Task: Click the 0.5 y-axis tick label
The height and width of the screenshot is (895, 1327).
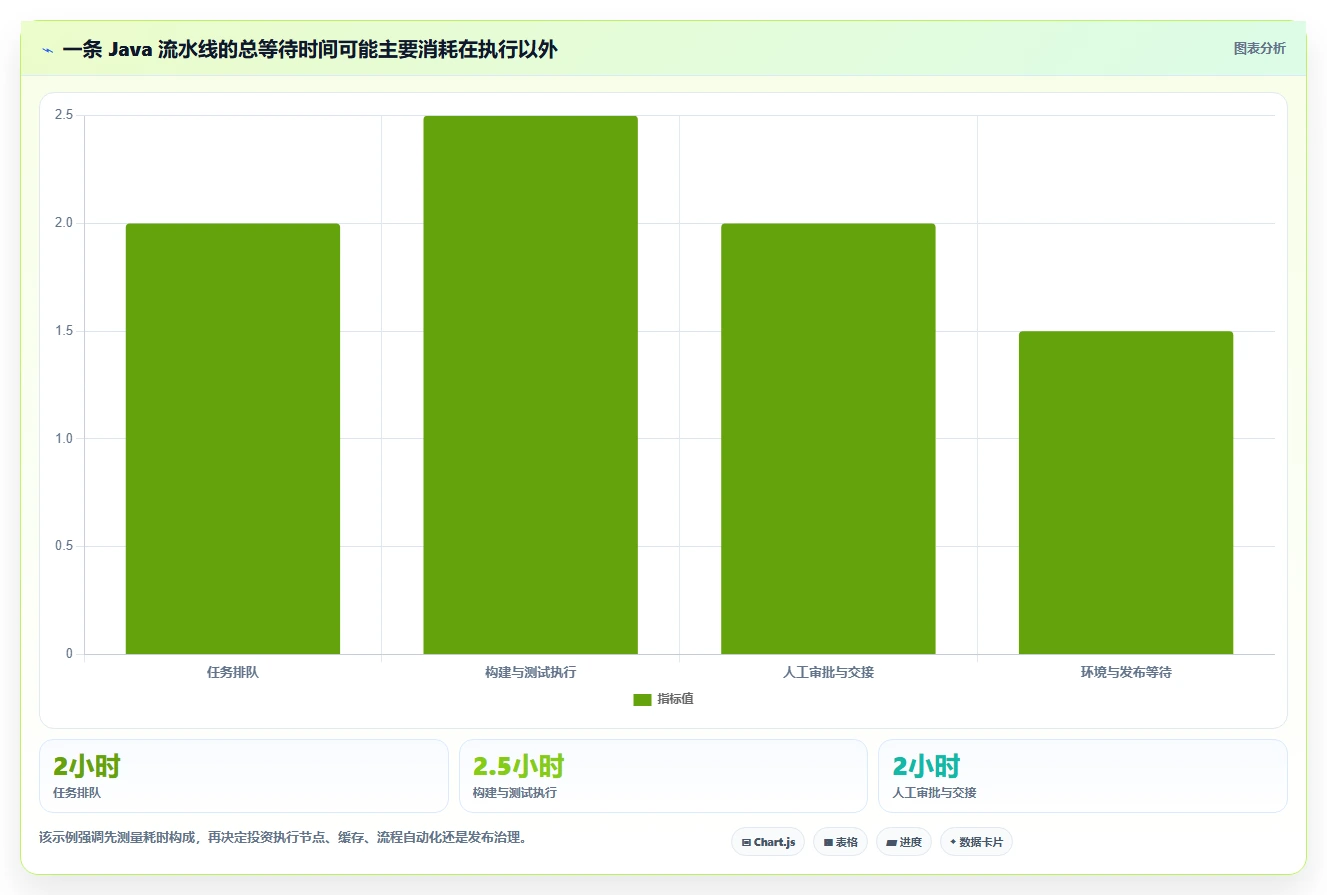Action: click(64, 546)
